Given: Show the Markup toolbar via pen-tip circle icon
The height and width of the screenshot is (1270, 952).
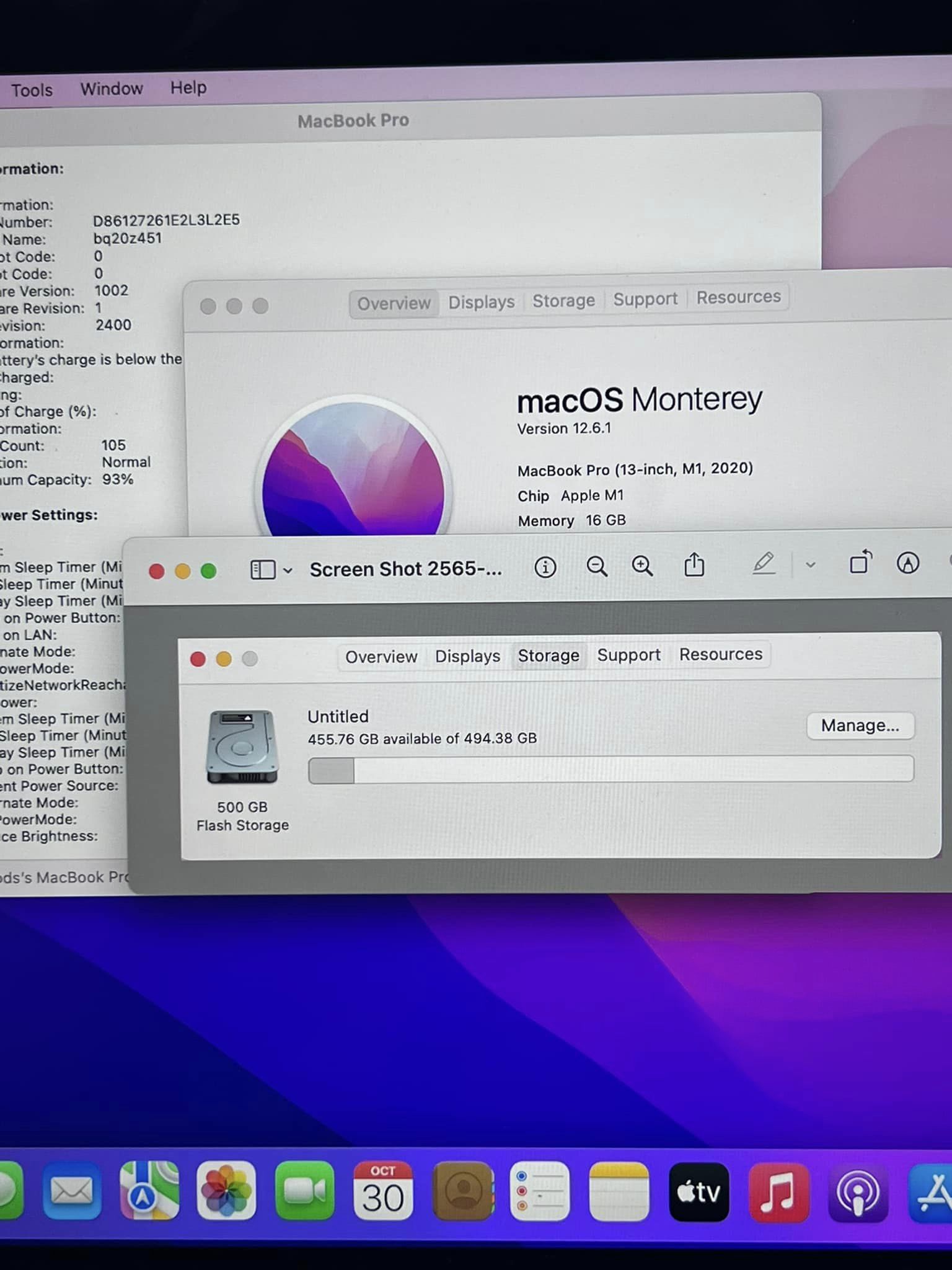Looking at the screenshot, I should tap(908, 563).
